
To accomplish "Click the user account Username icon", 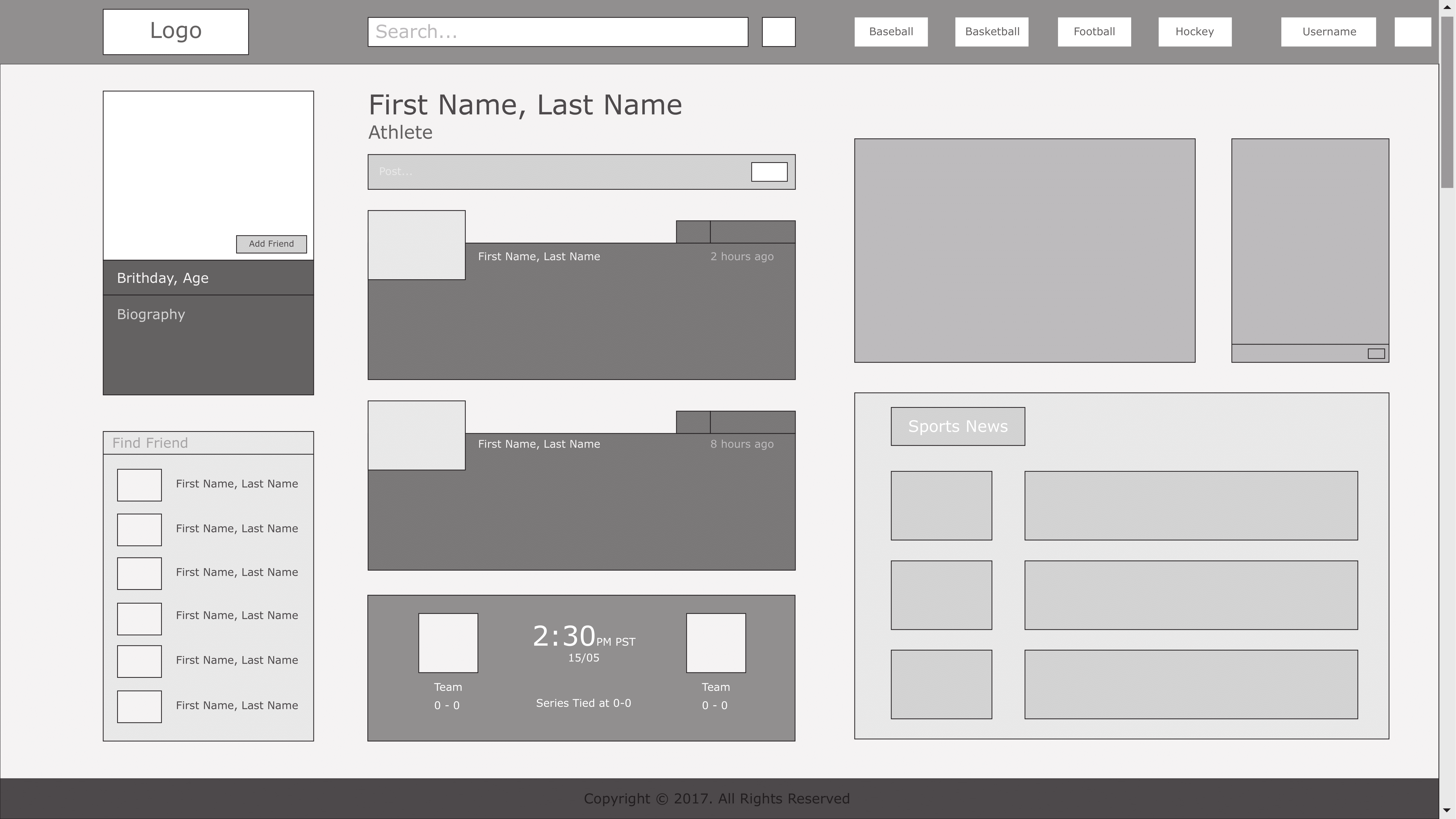I will tap(1413, 31).
